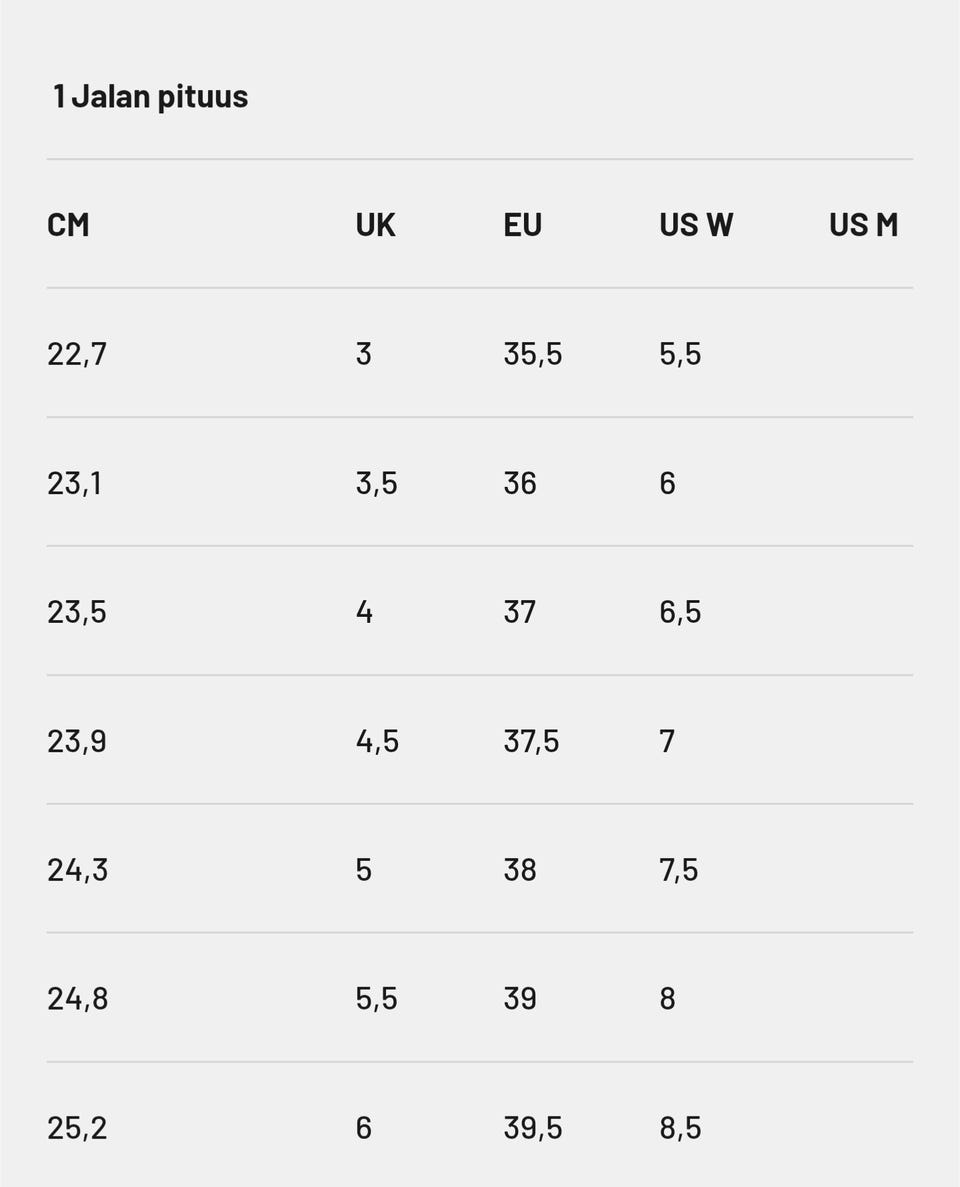The height and width of the screenshot is (1187, 960).
Task: Select US W size 8,5 cell
Action: click(x=680, y=1128)
